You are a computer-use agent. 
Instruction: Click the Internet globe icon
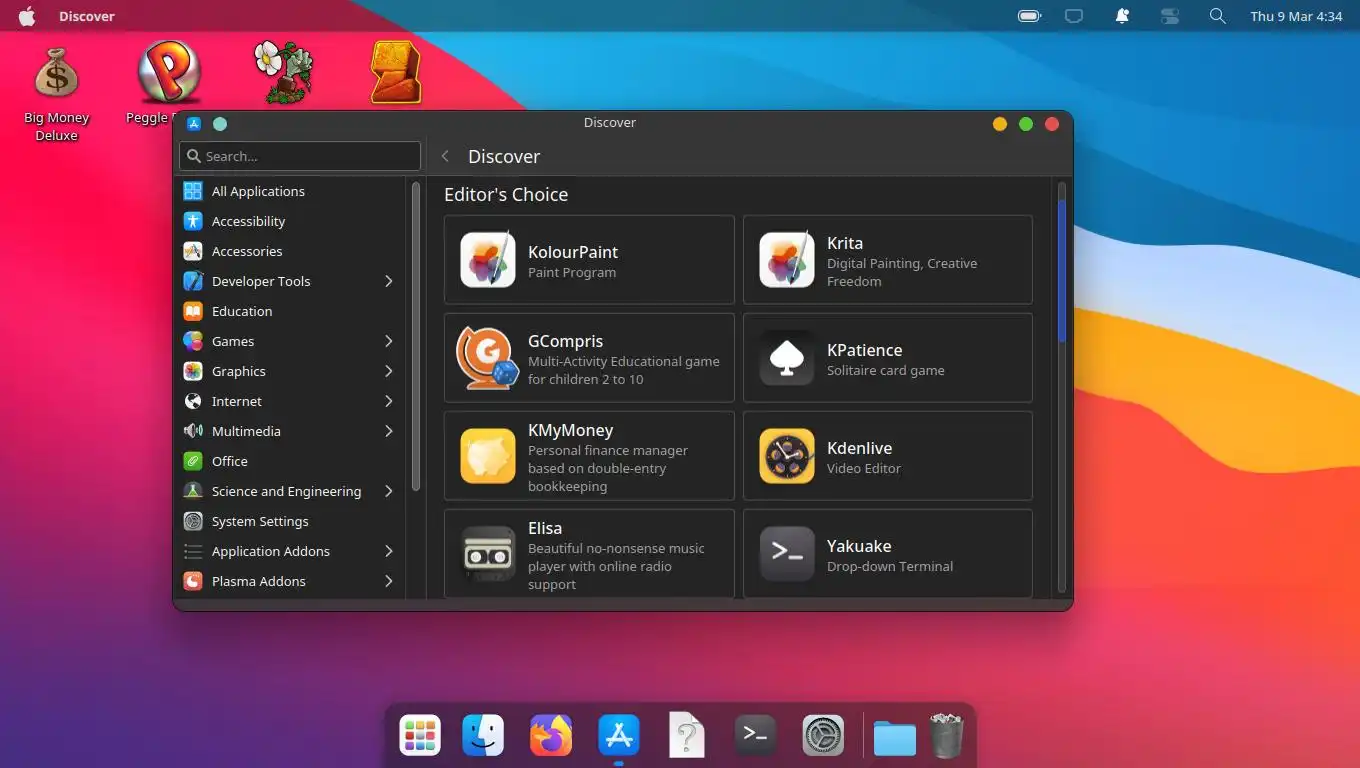point(193,401)
